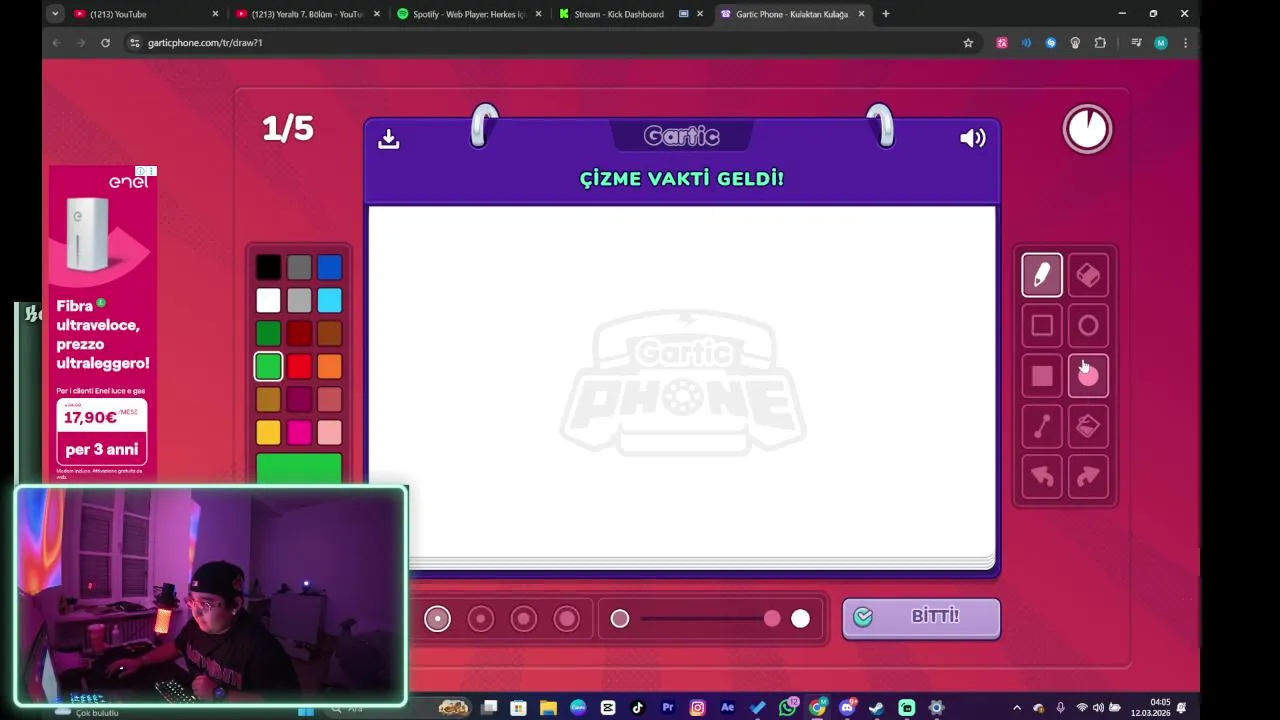Pick the light blue color swatch

pos(330,300)
